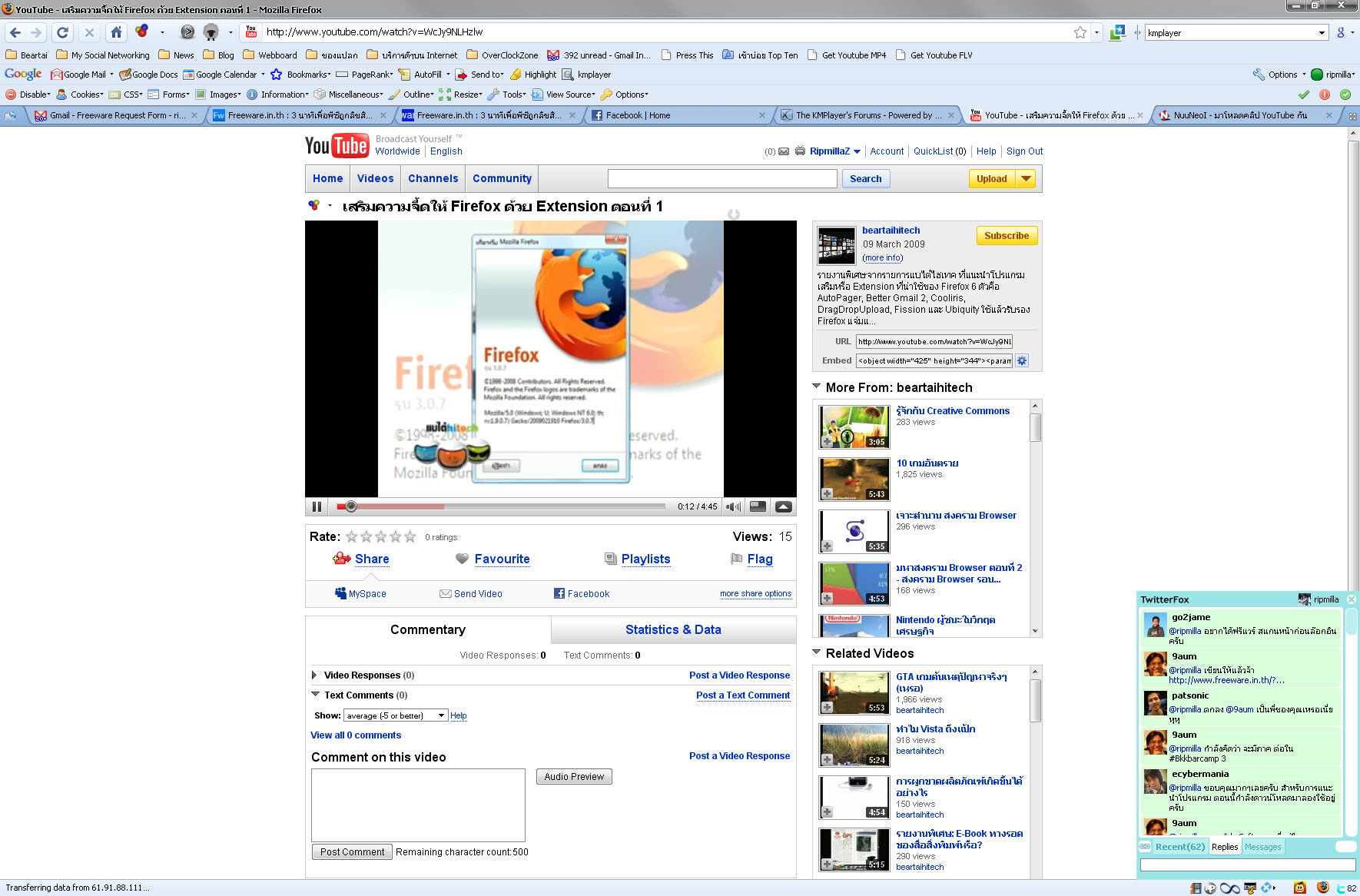Viewport: 1360px width, 896px height.
Task: Click the comment text box
Action: click(418, 805)
